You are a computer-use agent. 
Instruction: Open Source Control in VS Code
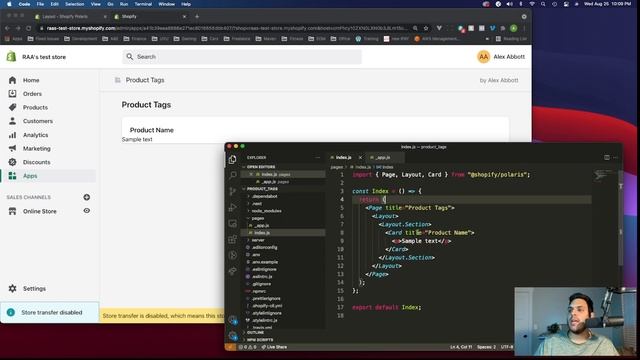[232, 191]
